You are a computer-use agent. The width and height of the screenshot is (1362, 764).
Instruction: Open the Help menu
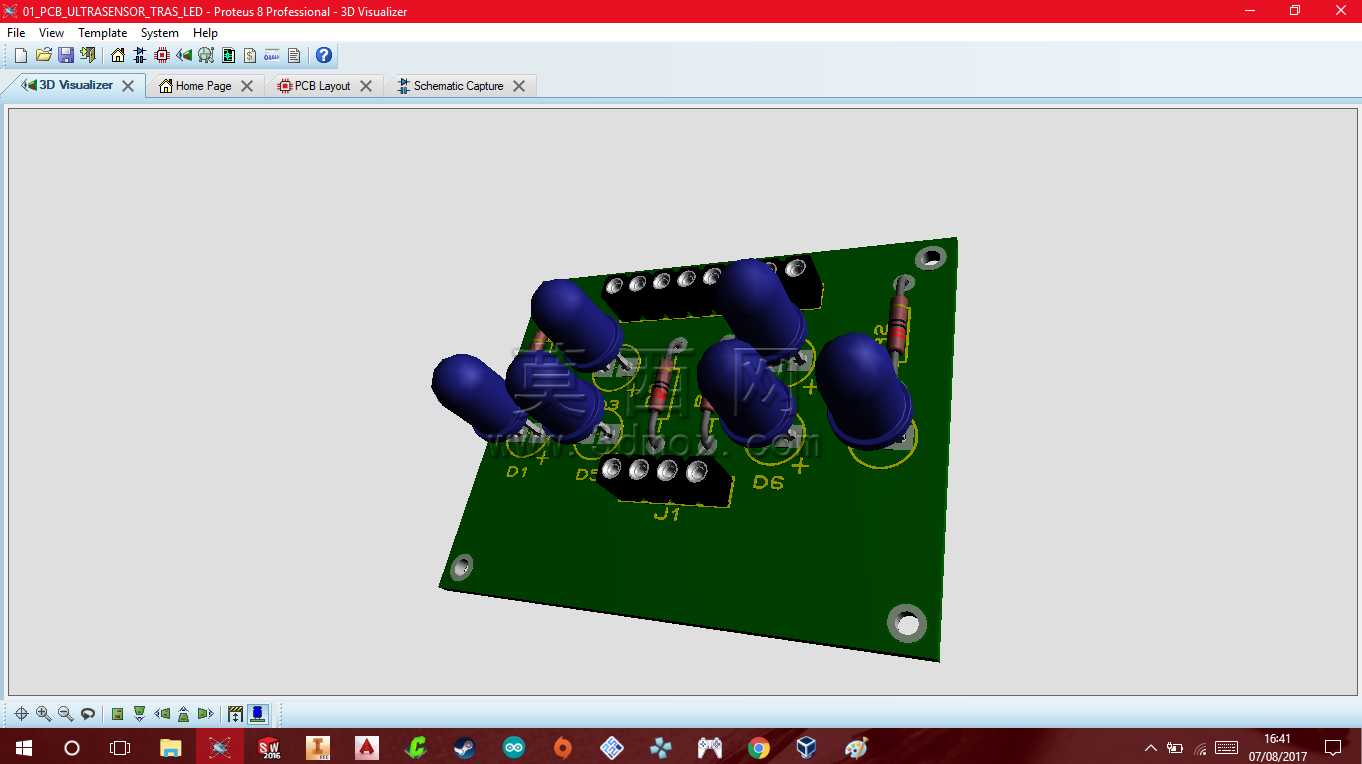[x=205, y=33]
